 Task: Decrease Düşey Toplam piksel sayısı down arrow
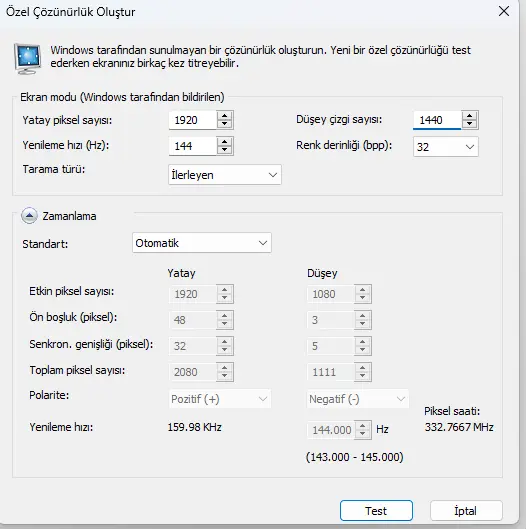[362, 376]
